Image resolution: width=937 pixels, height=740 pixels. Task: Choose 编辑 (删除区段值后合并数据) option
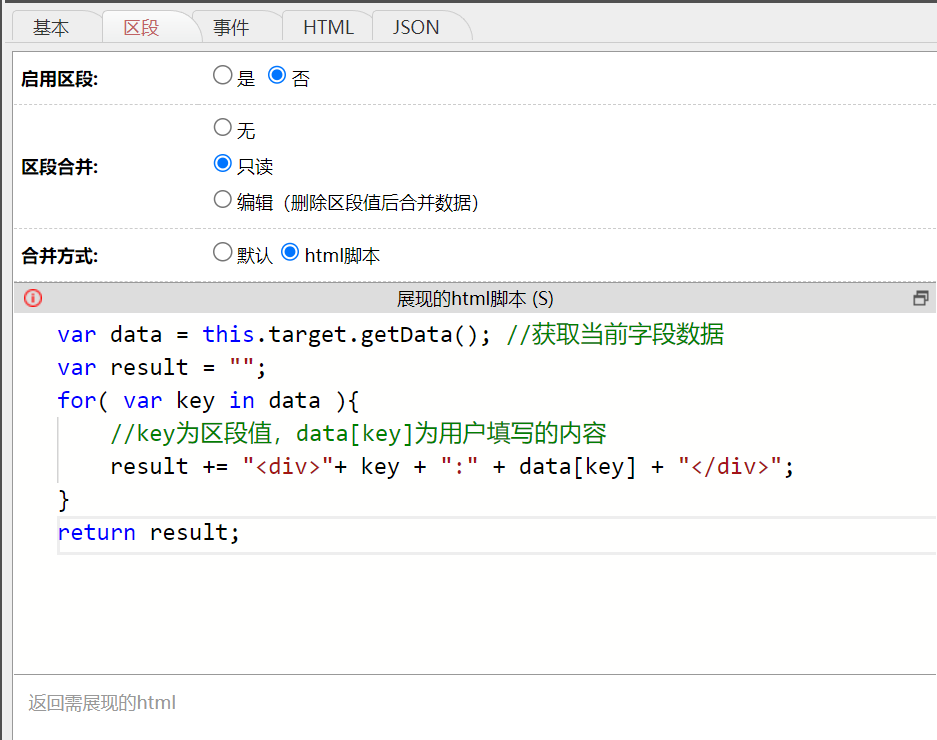223,200
